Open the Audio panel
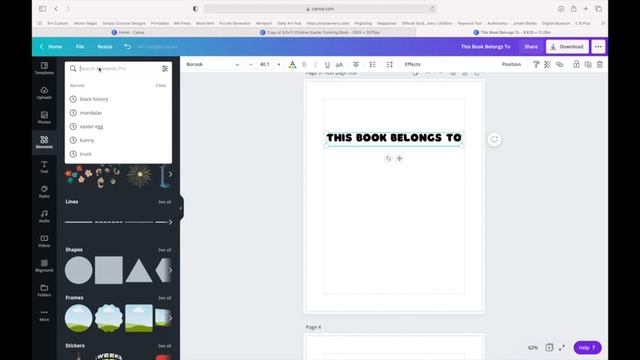The image size is (640, 360). [44, 216]
